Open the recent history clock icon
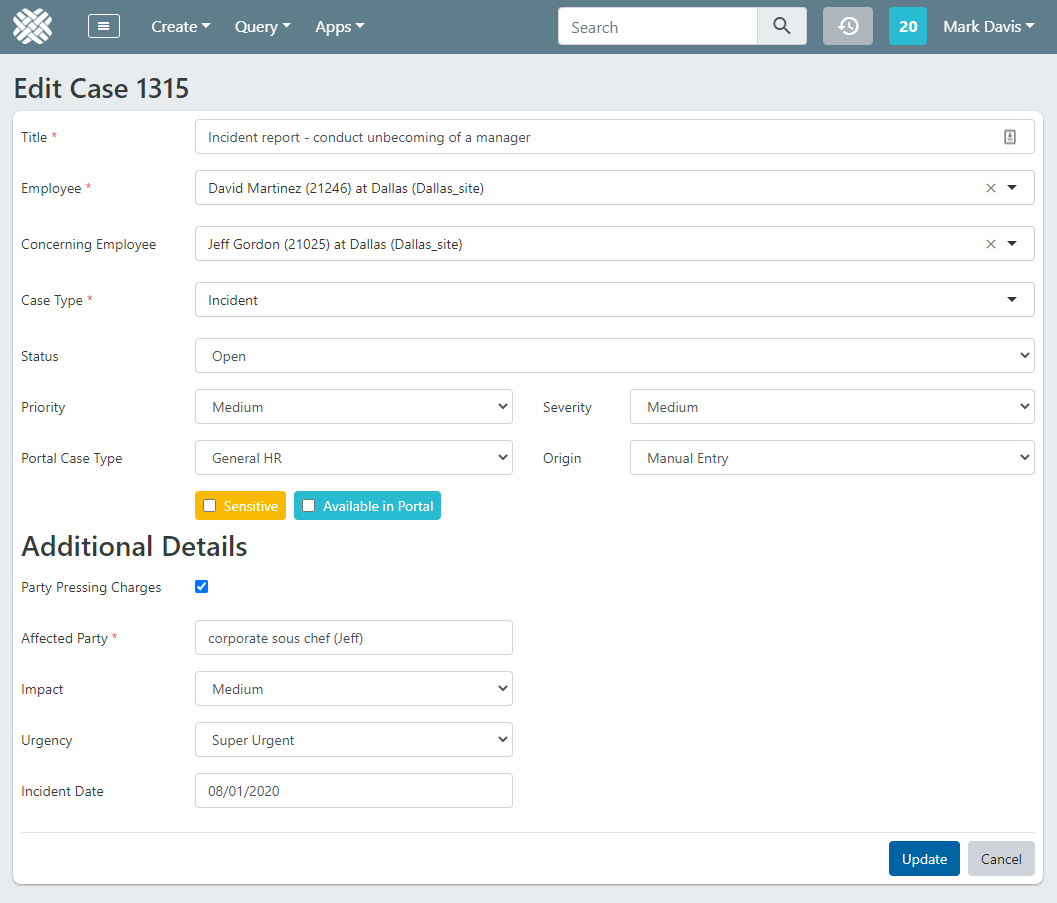Image resolution: width=1057 pixels, height=903 pixels. click(848, 27)
